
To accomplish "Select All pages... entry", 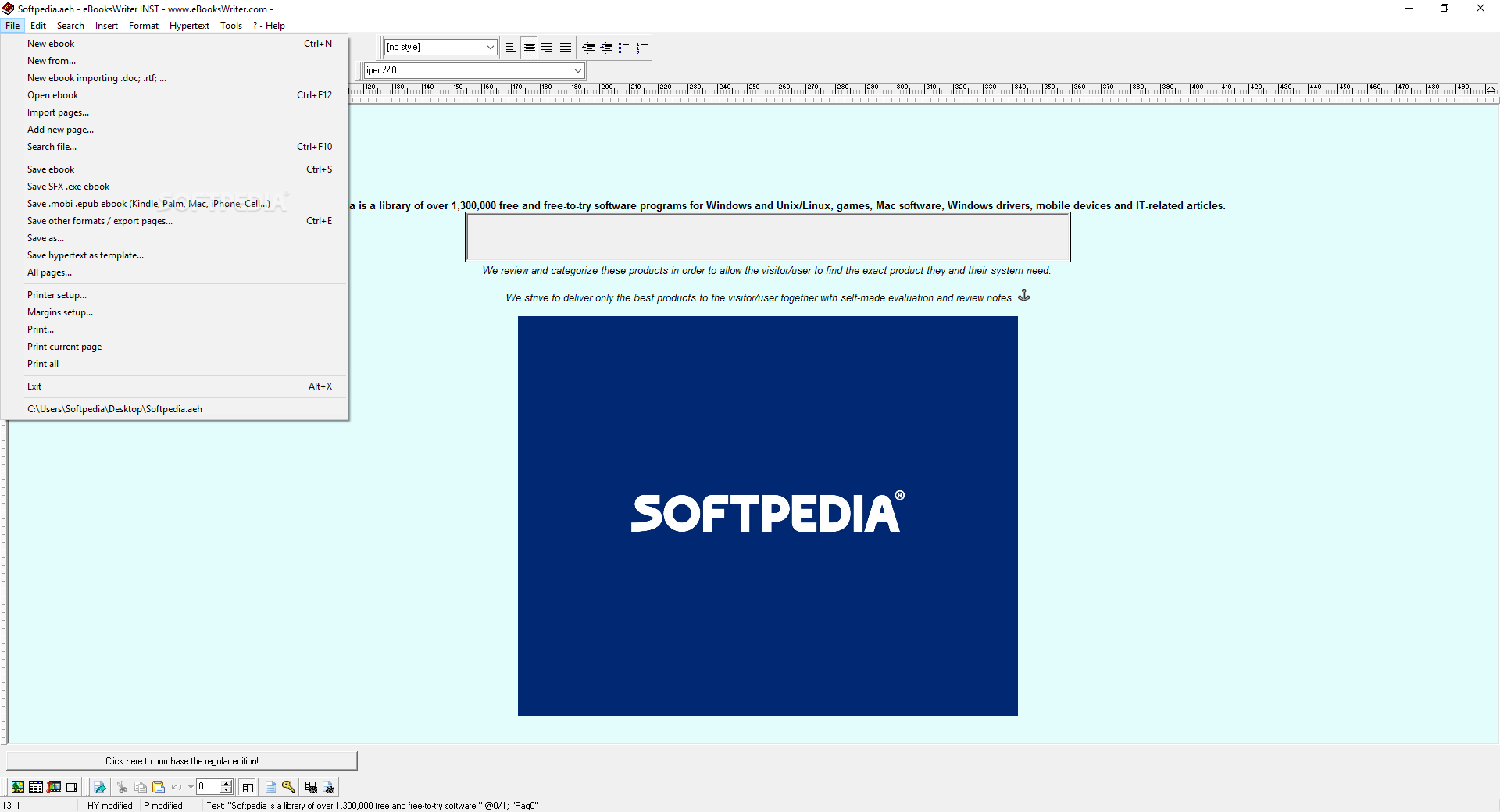I will [x=175, y=272].
